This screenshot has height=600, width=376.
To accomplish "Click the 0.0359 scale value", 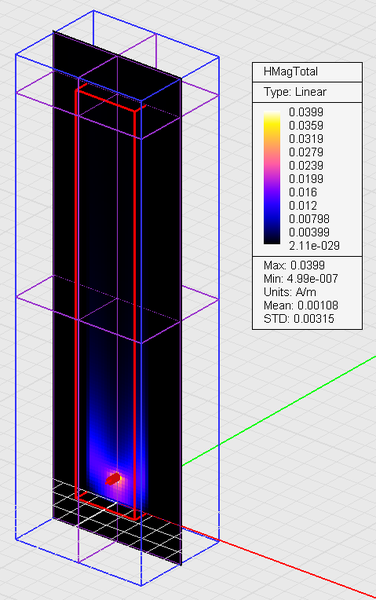I will (306, 126).
